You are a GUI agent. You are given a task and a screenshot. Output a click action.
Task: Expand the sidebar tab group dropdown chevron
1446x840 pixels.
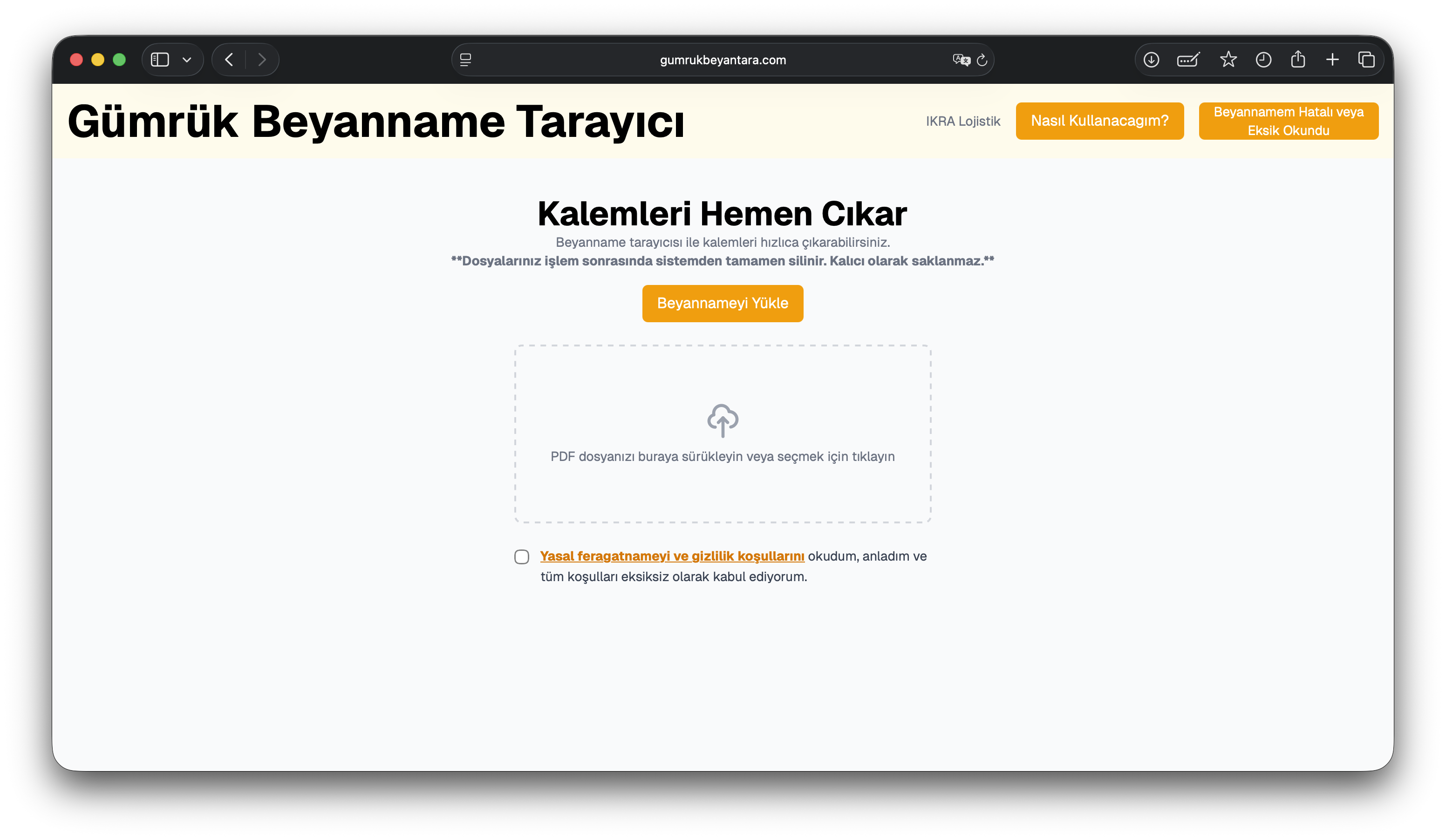click(186, 60)
